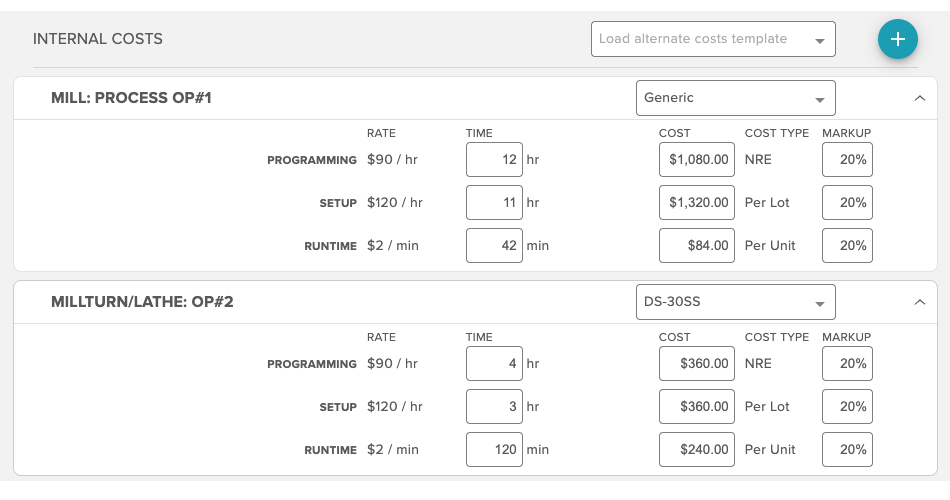Select the Mill setup cost field $1,320.00
This screenshot has height=500, width=950.
[697, 203]
